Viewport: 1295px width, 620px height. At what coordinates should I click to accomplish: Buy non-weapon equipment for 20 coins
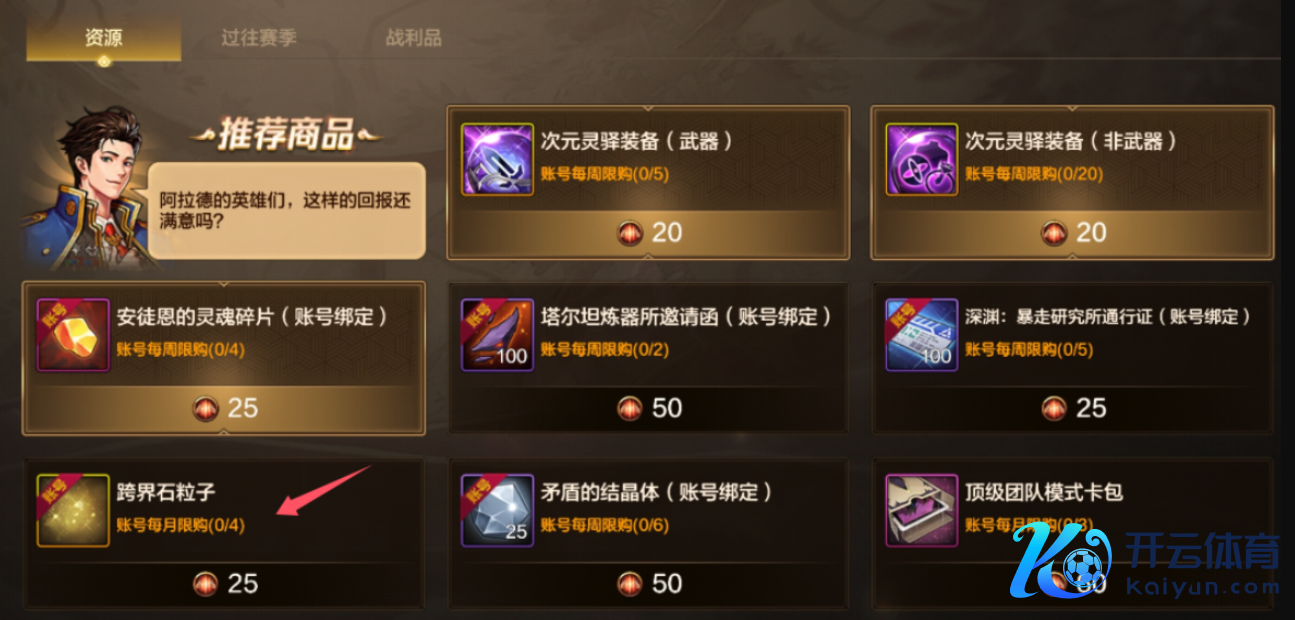(x=1072, y=233)
